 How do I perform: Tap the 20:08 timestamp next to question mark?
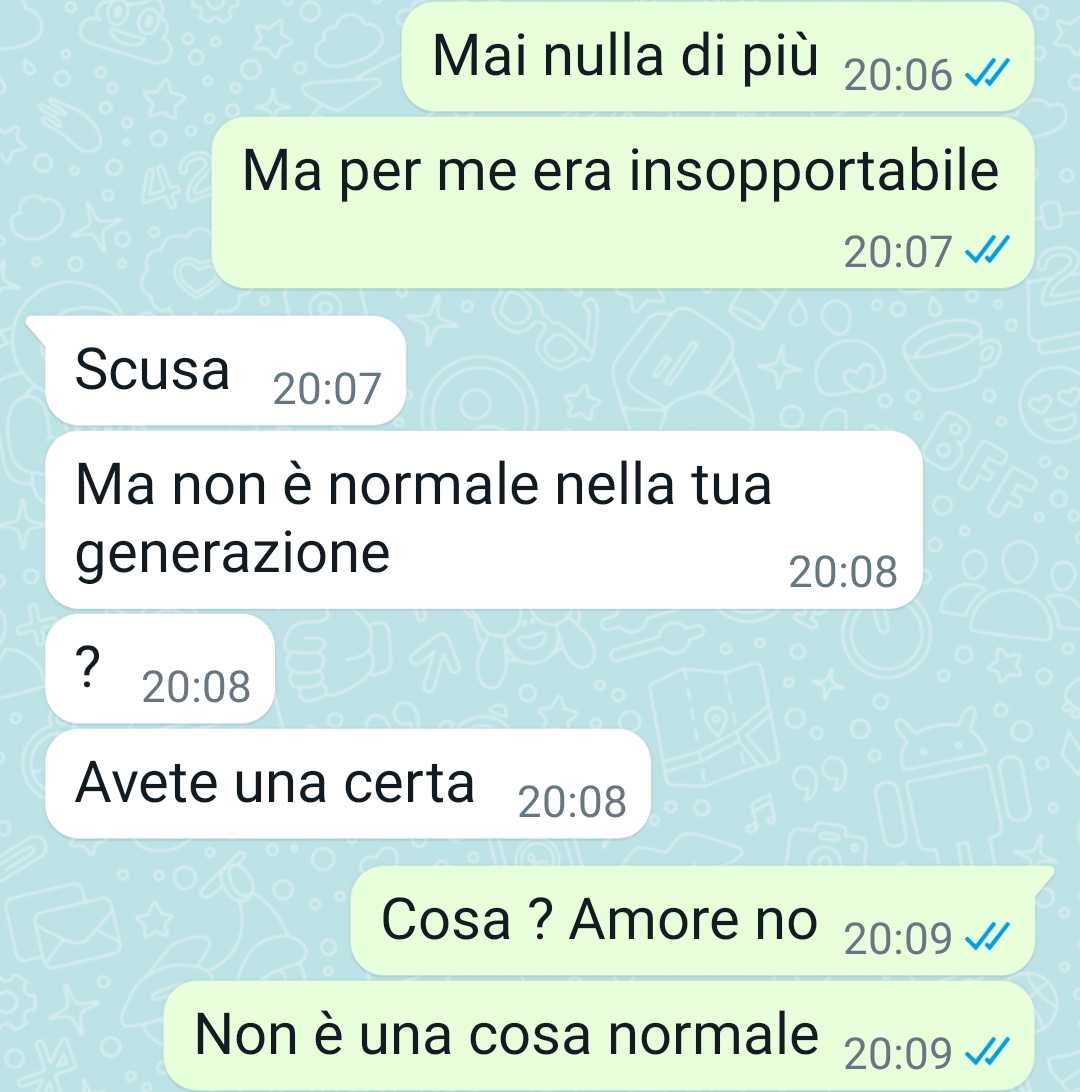coord(196,687)
